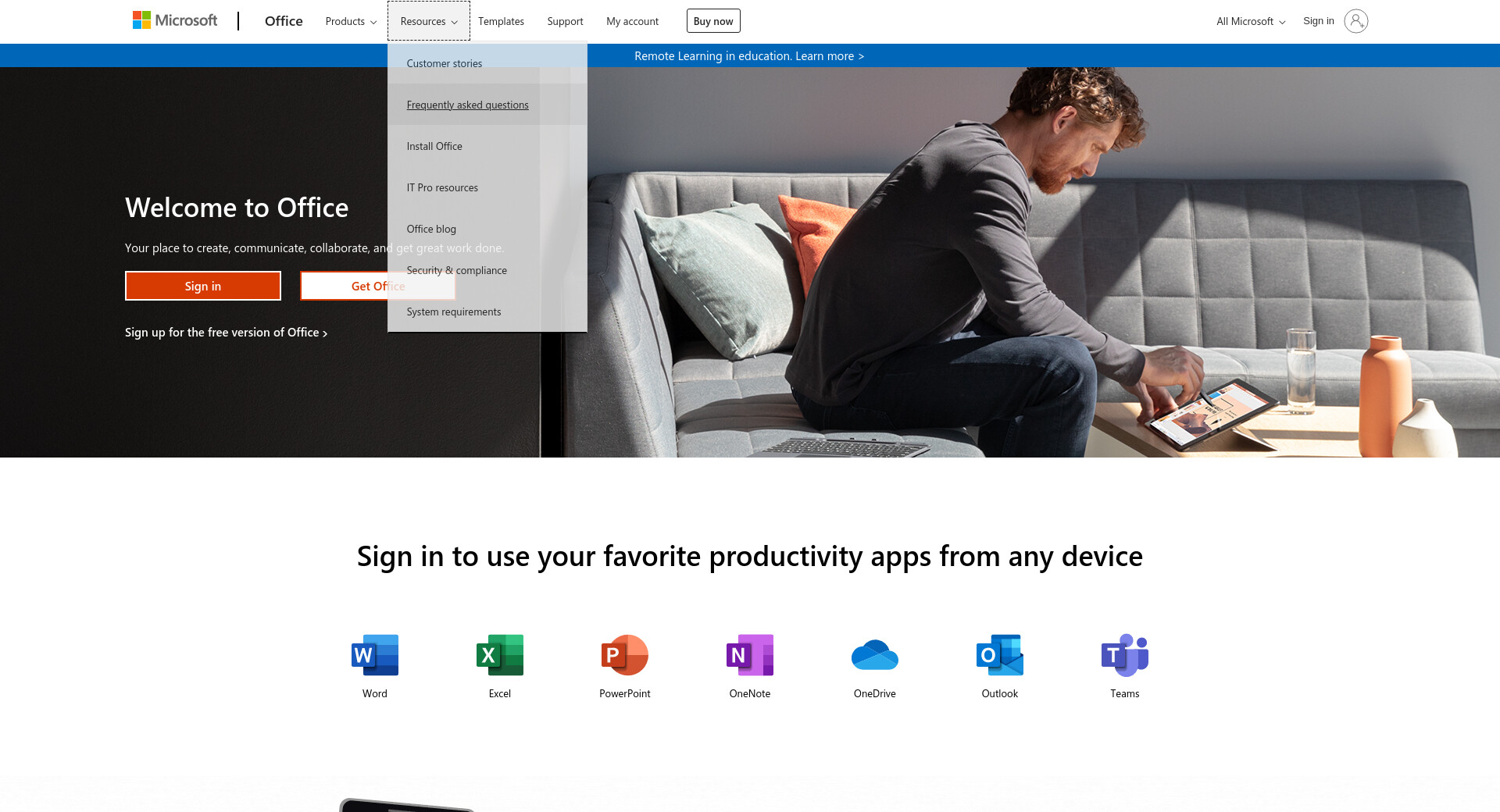Choose Install Office from Resources menu
Image resolution: width=1500 pixels, height=812 pixels.
(434, 146)
